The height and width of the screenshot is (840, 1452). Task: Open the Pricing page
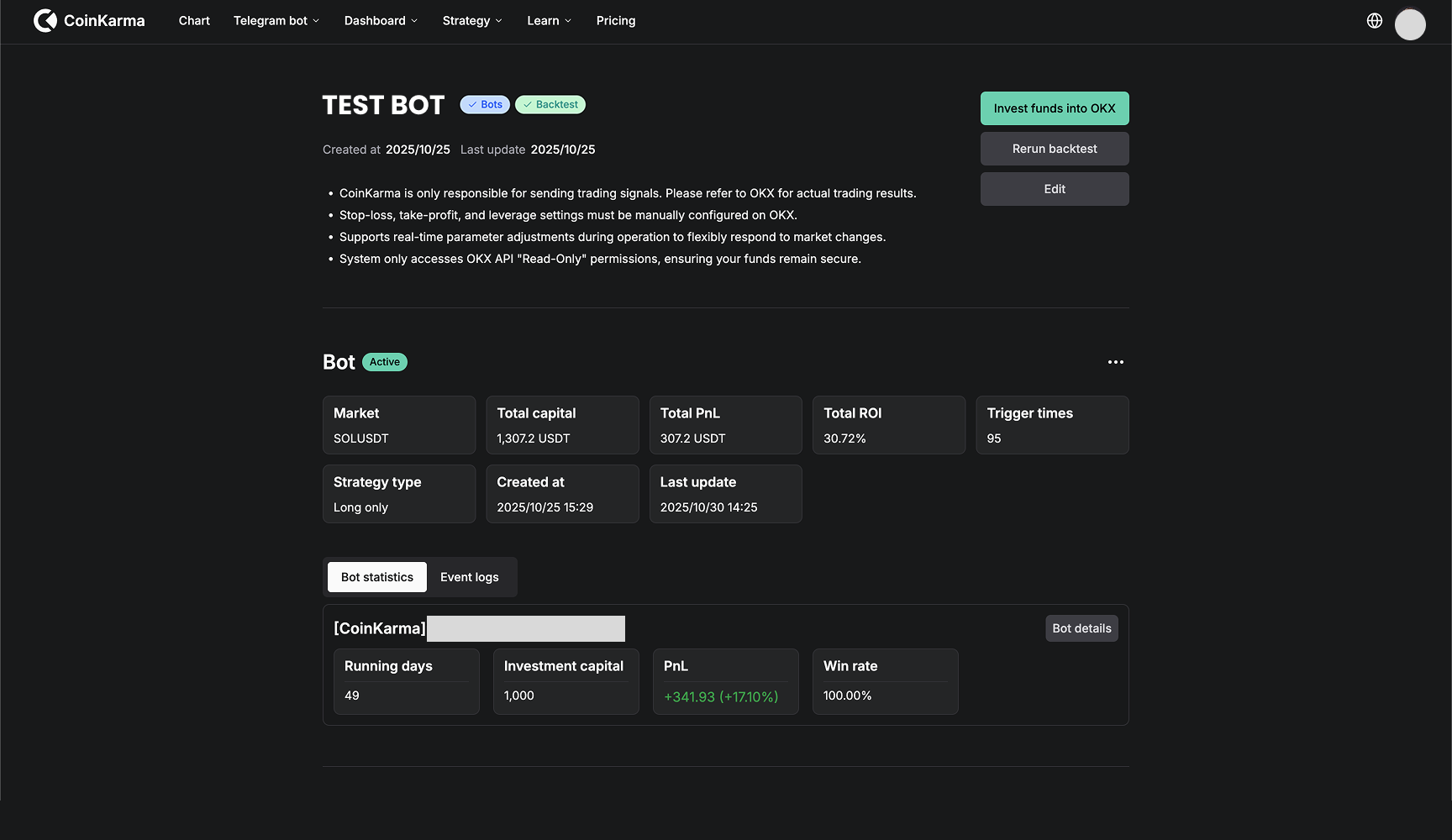[x=615, y=21]
